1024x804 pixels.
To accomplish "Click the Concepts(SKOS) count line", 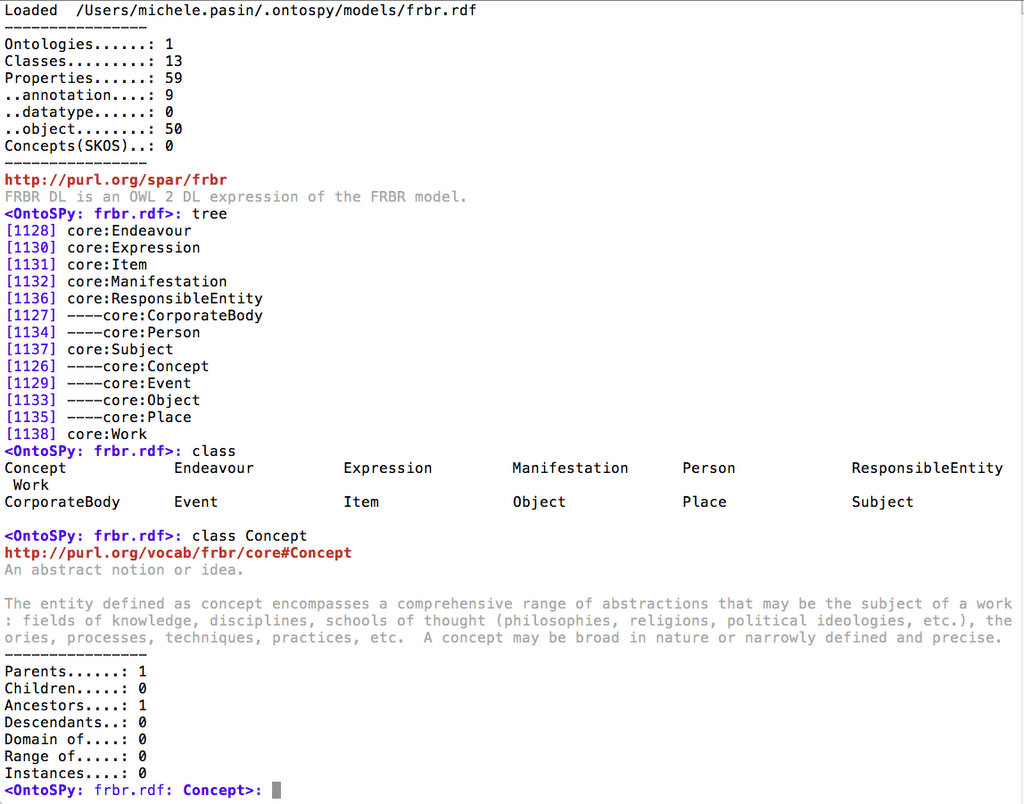I will pyautogui.click(x=89, y=146).
